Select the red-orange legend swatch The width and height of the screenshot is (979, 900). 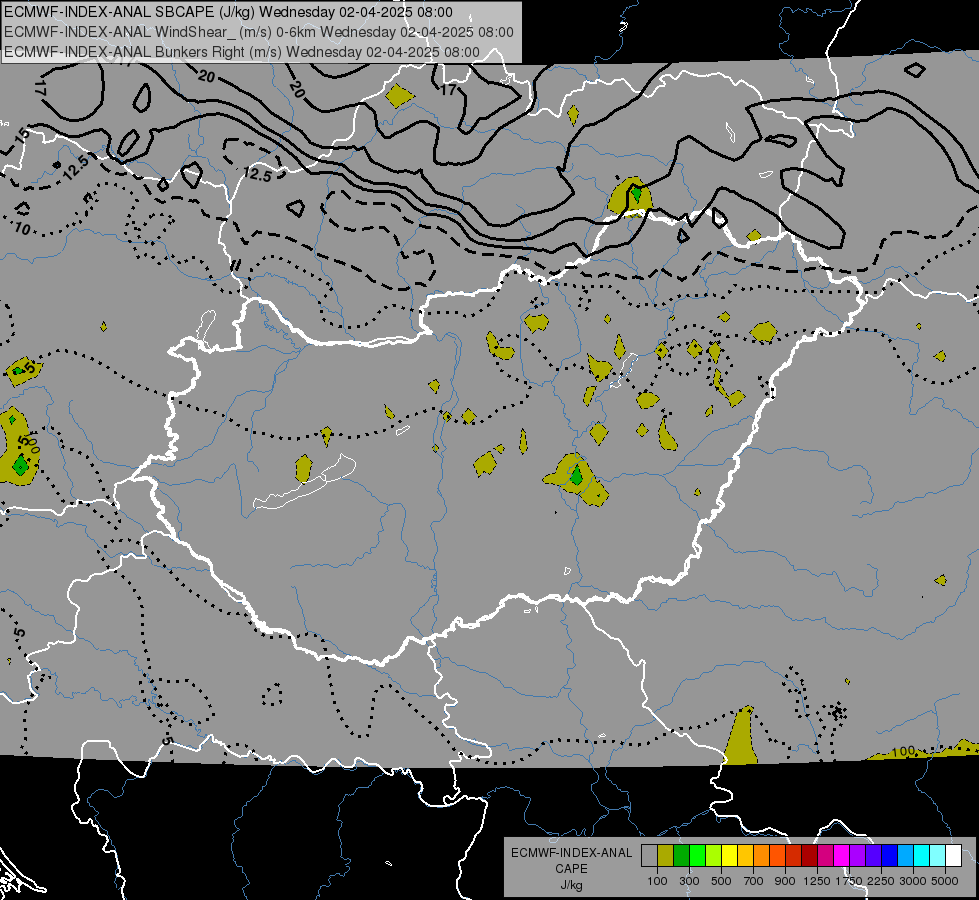777,856
